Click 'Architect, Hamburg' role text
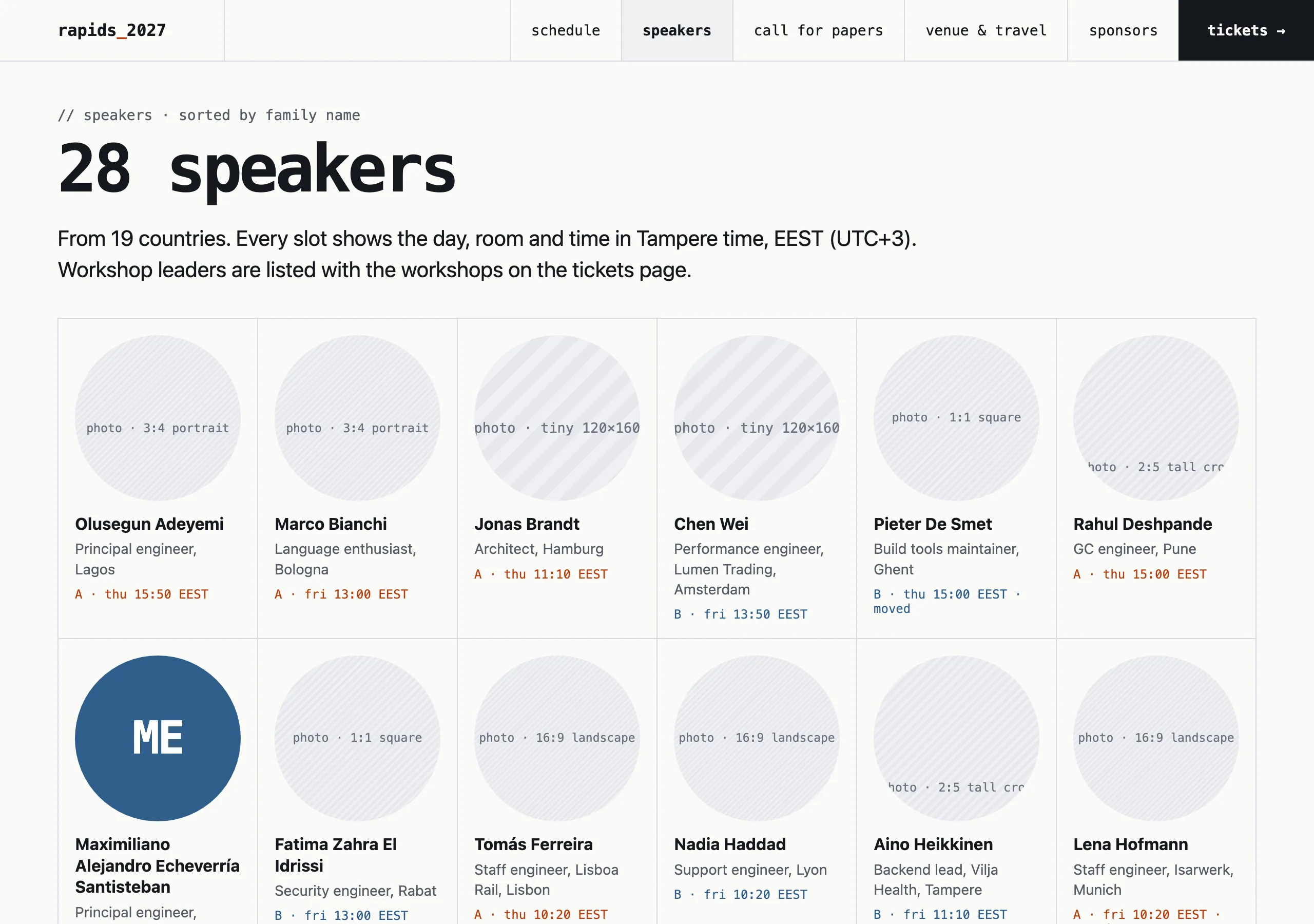The image size is (1314, 924). point(538,549)
